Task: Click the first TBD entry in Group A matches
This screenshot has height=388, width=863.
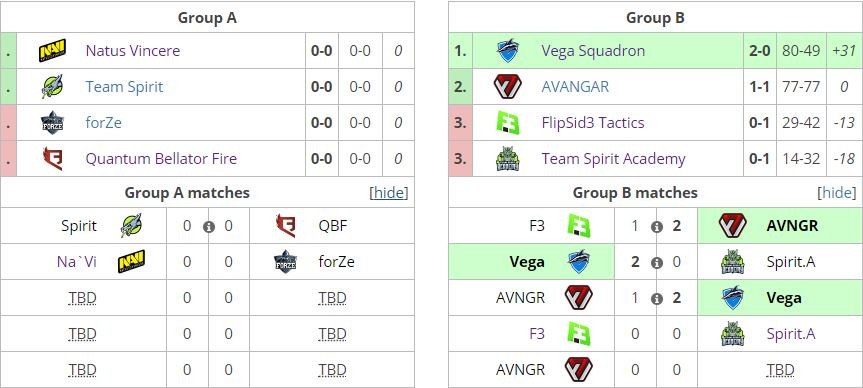Action: 83,298
